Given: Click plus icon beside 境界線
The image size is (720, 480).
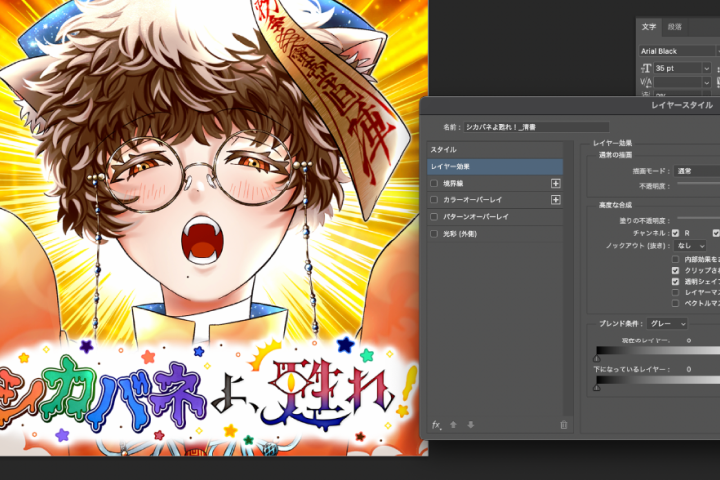Looking at the screenshot, I should pos(556,184).
